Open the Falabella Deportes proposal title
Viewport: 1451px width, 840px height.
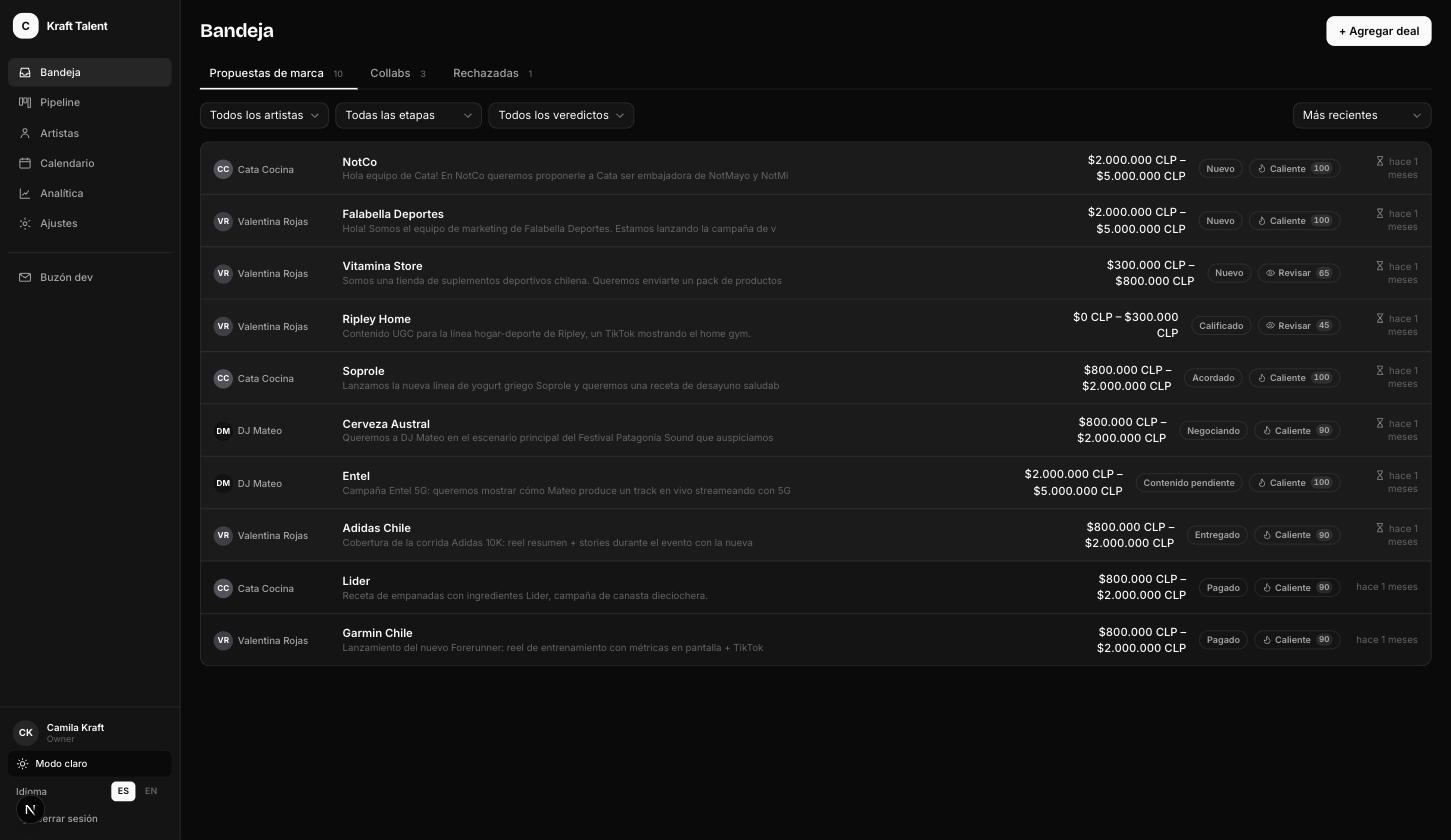coord(393,214)
